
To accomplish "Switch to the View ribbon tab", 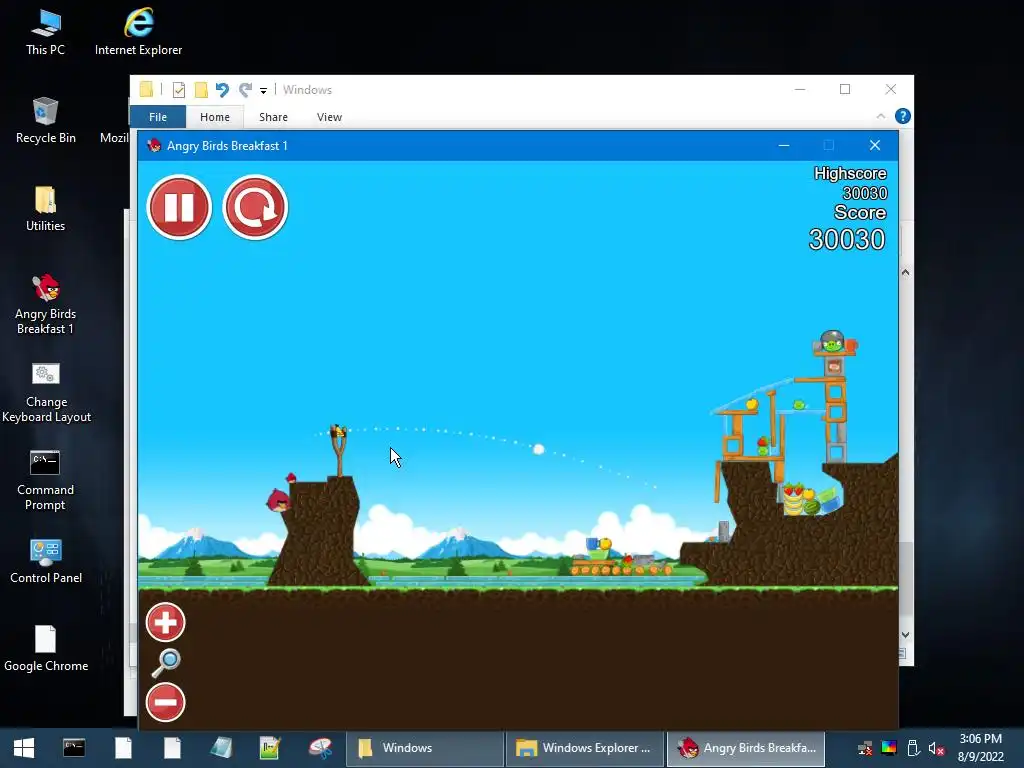I will point(329,117).
